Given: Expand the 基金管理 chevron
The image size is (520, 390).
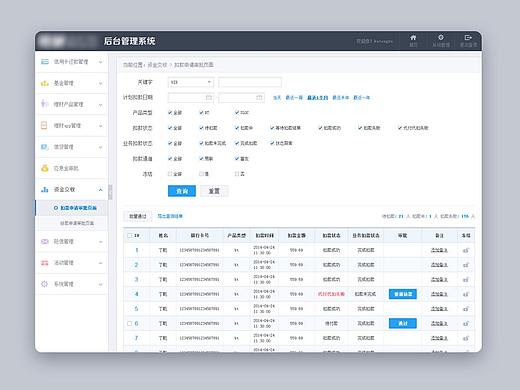Looking at the screenshot, I should pos(100,83).
